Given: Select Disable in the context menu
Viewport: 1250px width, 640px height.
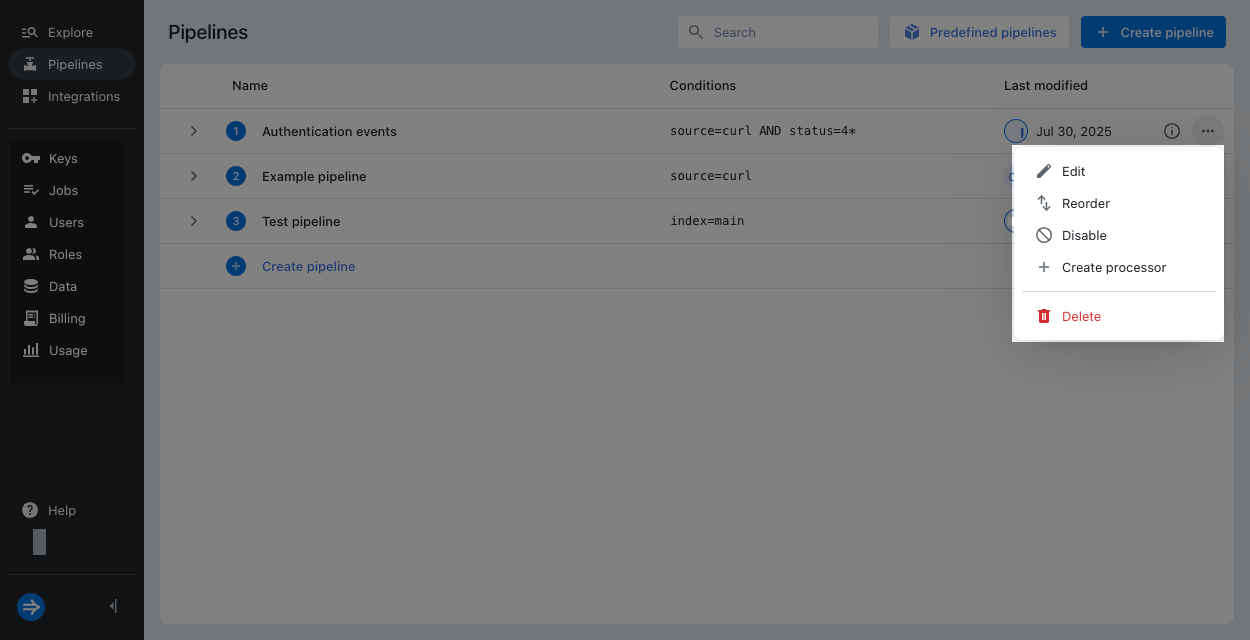Looking at the screenshot, I should point(1084,236).
